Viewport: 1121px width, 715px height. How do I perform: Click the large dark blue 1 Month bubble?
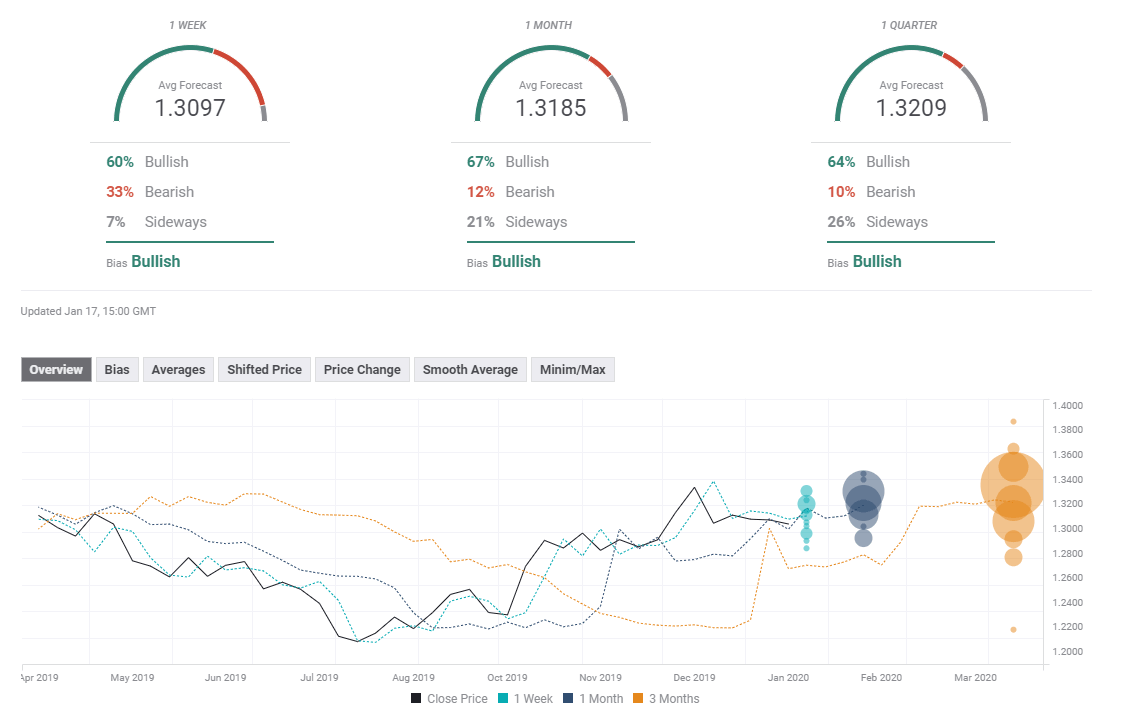pos(863,492)
